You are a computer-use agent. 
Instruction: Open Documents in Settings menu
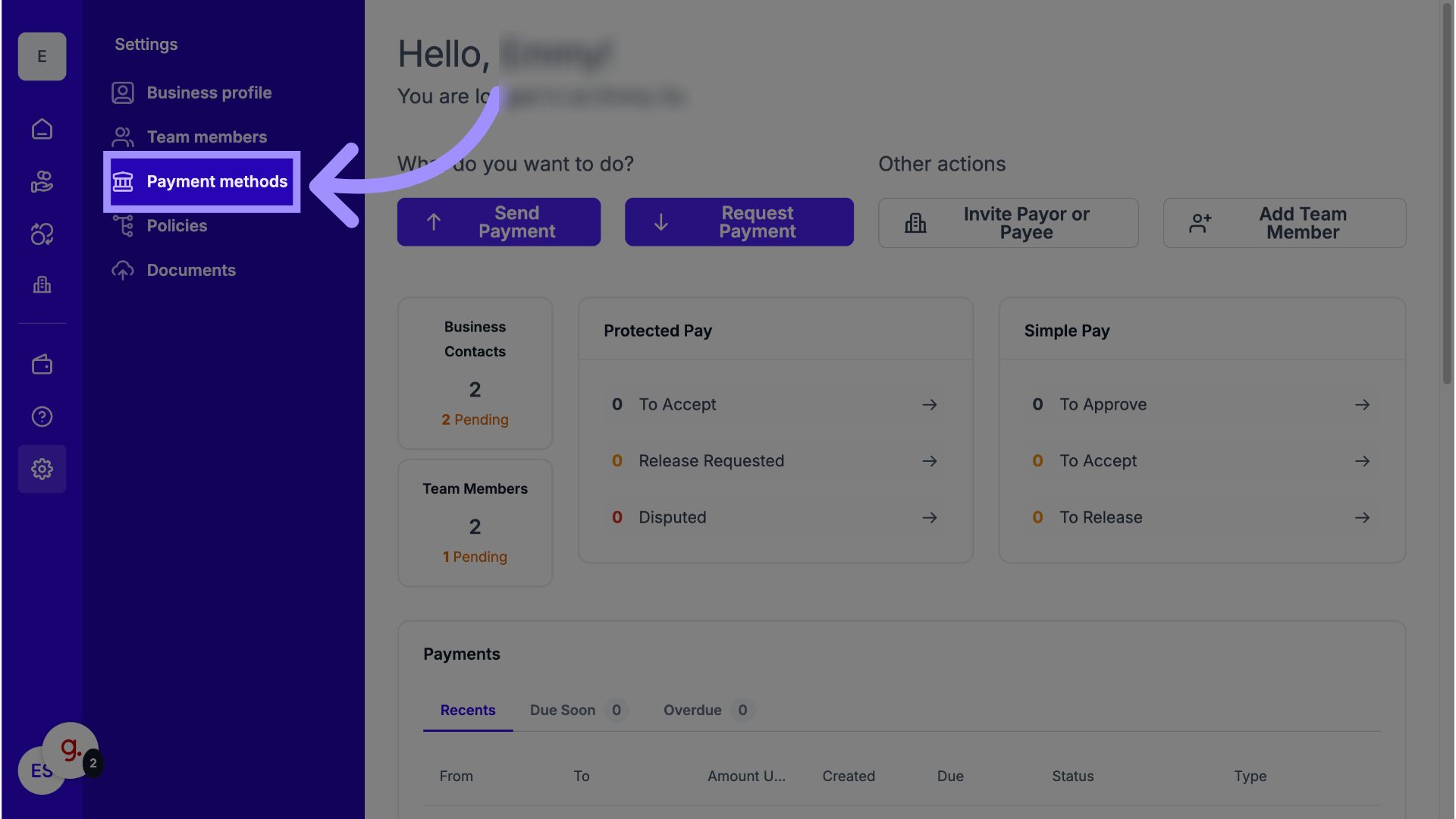pos(191,271)
